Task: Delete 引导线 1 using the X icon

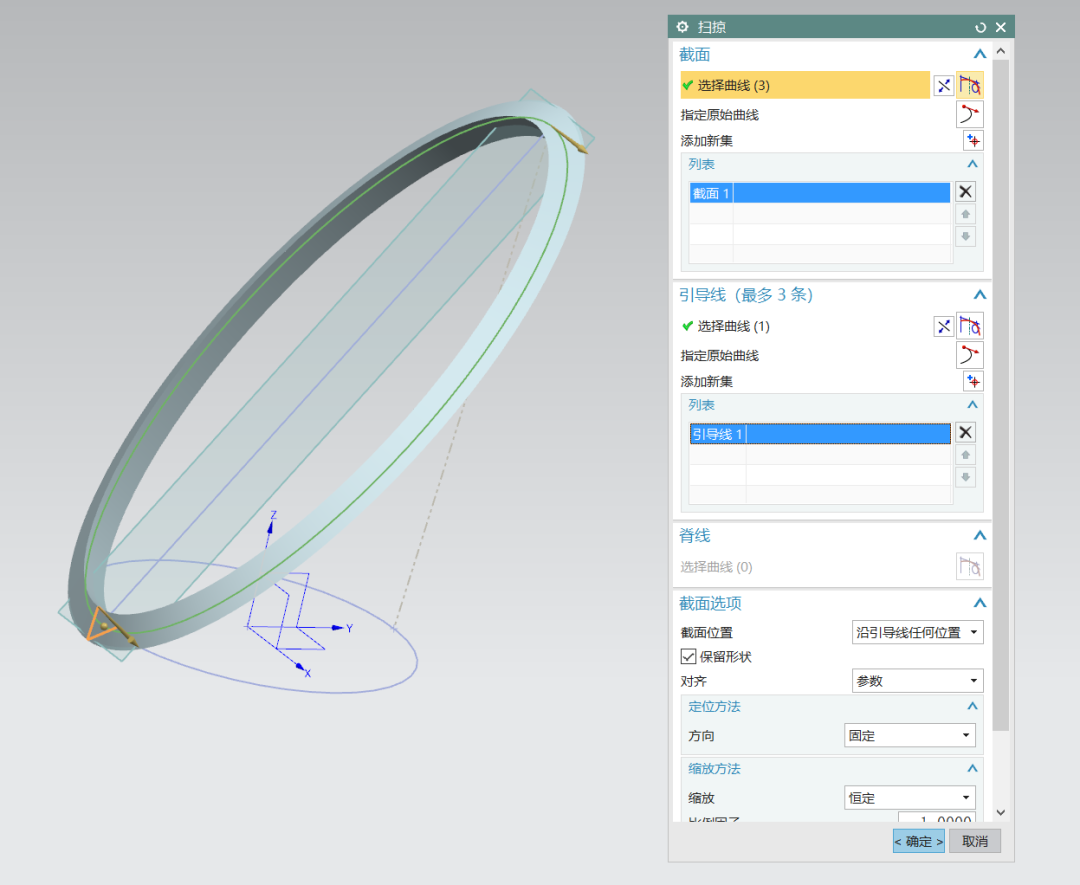Action: coord(965,433)
